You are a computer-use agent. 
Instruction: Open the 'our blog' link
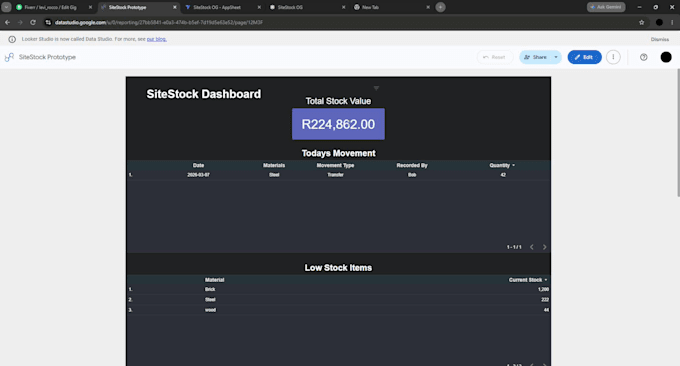(x=157, y=39)
